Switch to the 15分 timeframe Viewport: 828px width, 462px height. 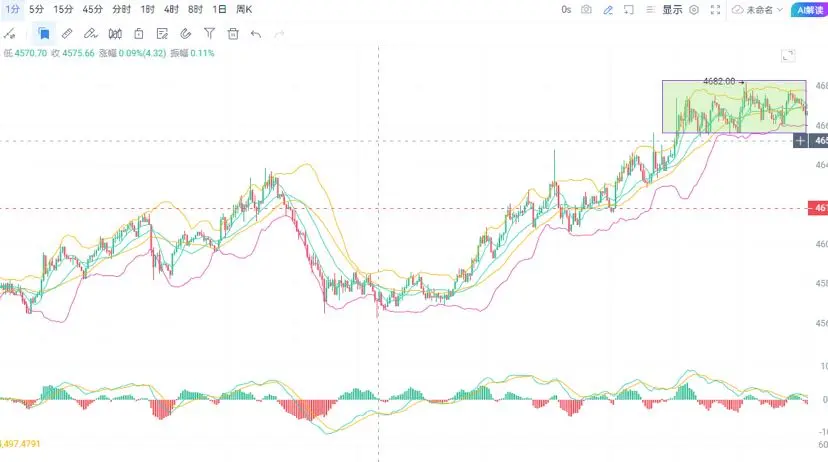point(63,10)
